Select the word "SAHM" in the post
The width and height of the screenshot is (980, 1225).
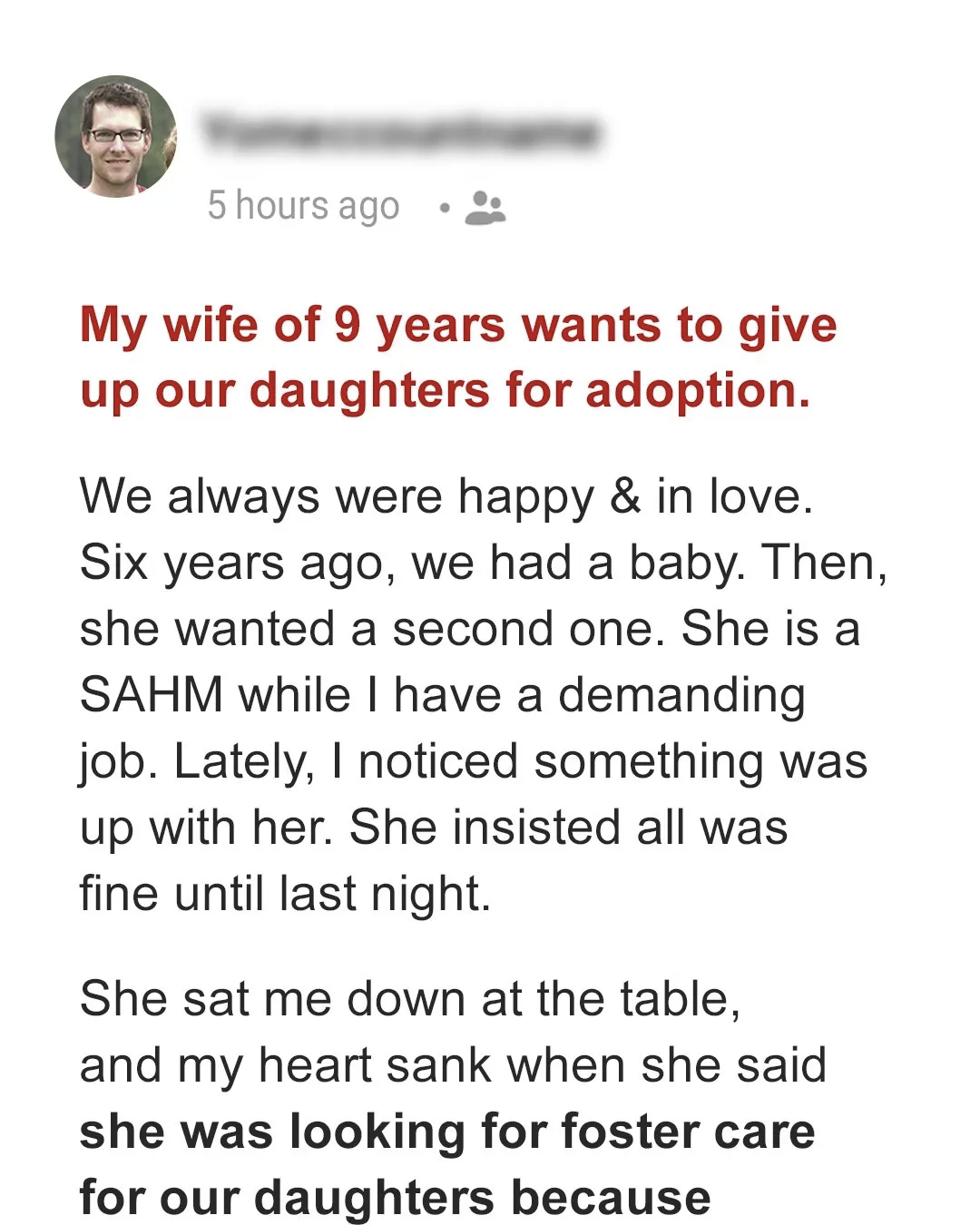click(x=152, y=695)
